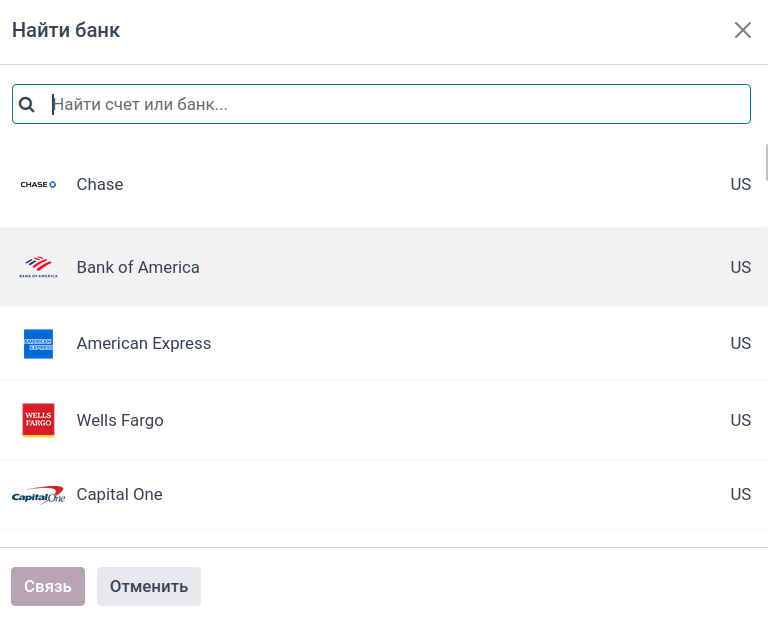The image size is (768, 618).
Task: Click the Найти банк dialog title
Action: click(x=66, y=30)
